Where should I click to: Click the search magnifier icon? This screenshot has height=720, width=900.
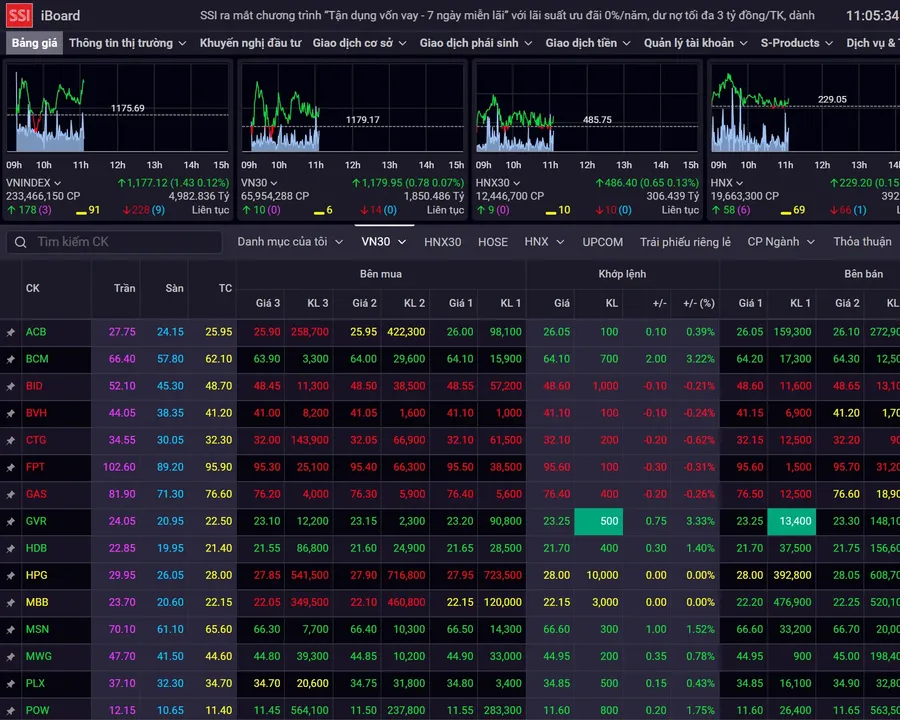21,242
